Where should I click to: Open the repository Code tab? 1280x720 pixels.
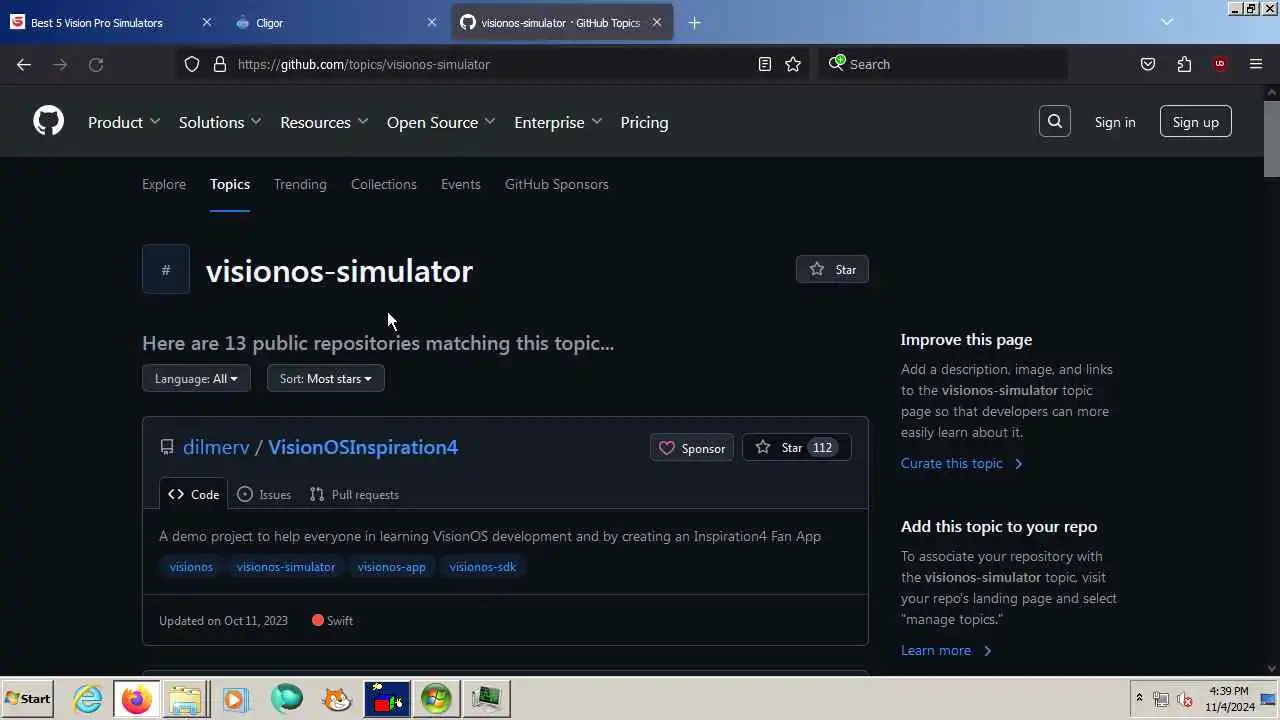tap(194, 494)
